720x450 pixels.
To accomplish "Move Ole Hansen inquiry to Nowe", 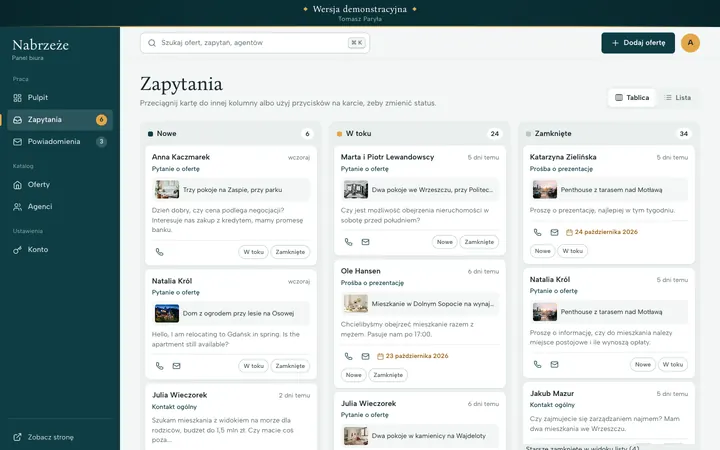I will coord(354,375).
